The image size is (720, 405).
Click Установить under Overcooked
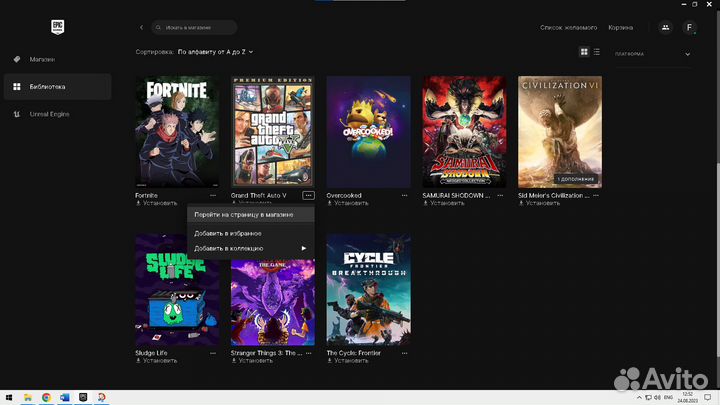350,203
